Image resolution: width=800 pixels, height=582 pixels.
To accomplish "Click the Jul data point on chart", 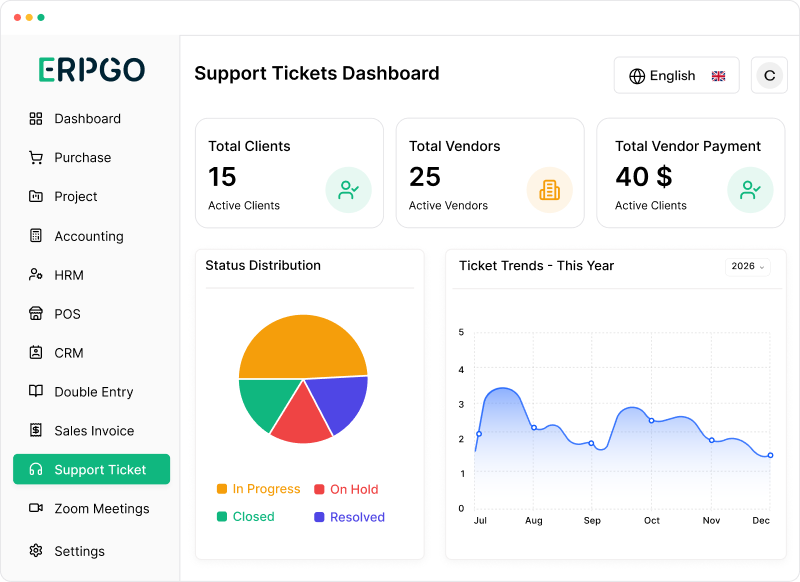I will [x=479, y=434].
